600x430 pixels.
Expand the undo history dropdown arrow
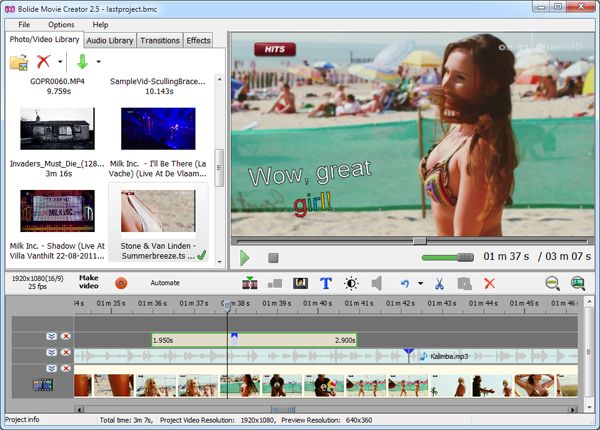tap(421, 283)
